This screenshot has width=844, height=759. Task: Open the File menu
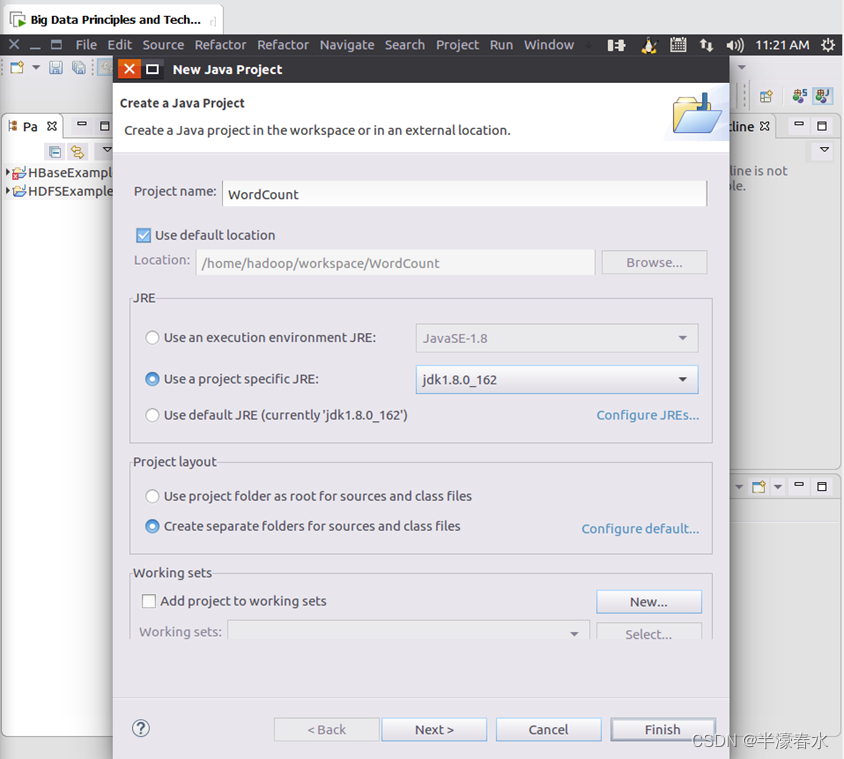(x=86, y=45)
